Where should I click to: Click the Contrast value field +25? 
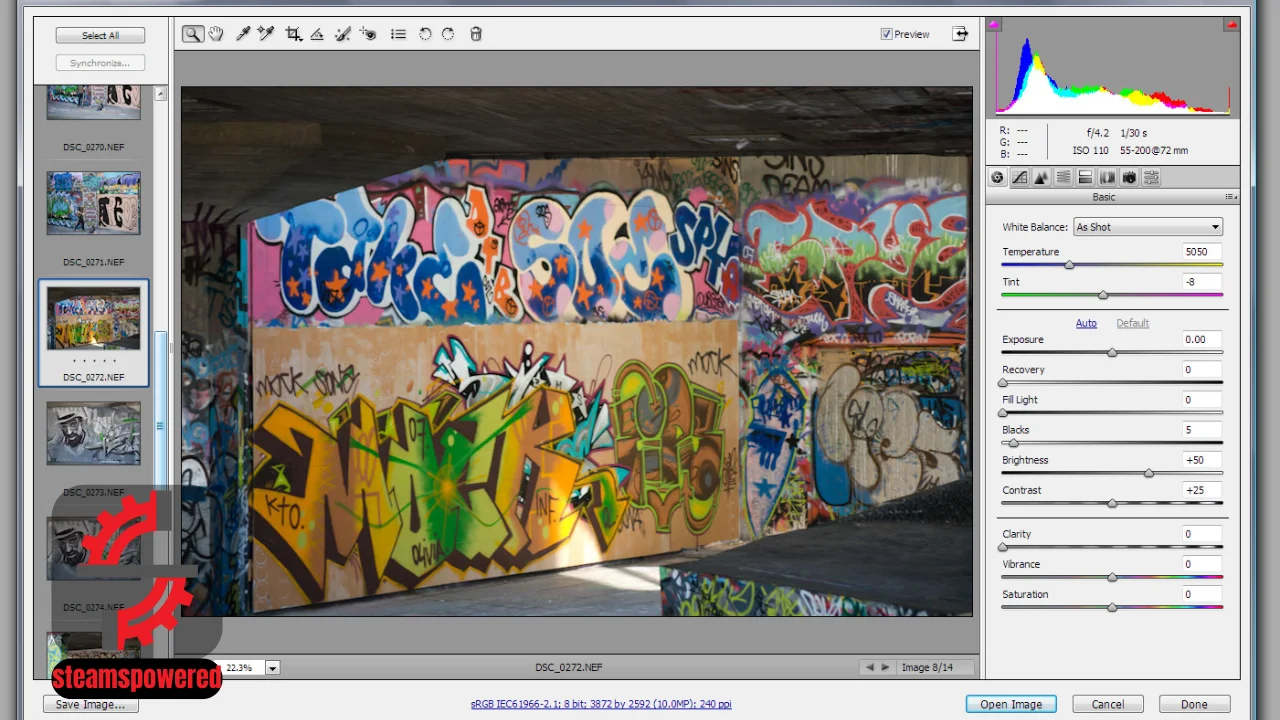click(x=1201, y=490)
